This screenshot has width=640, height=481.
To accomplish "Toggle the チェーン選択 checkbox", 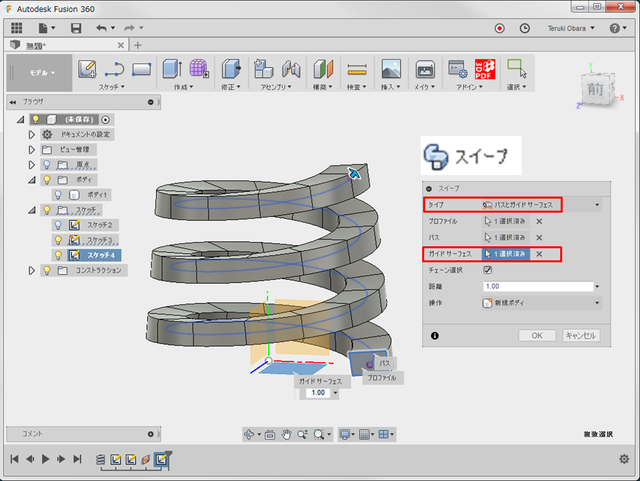I will pos(488,270).
